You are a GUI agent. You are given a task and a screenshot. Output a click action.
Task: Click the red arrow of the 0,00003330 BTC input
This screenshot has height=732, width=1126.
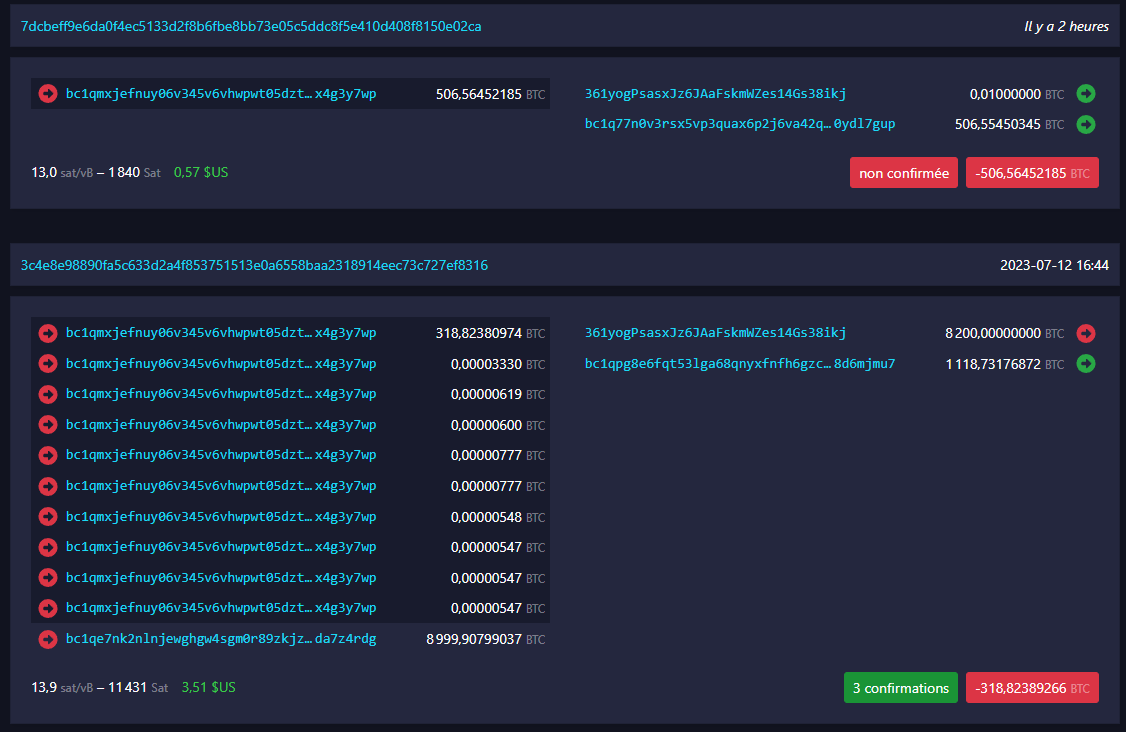click(x=47, y=363)
